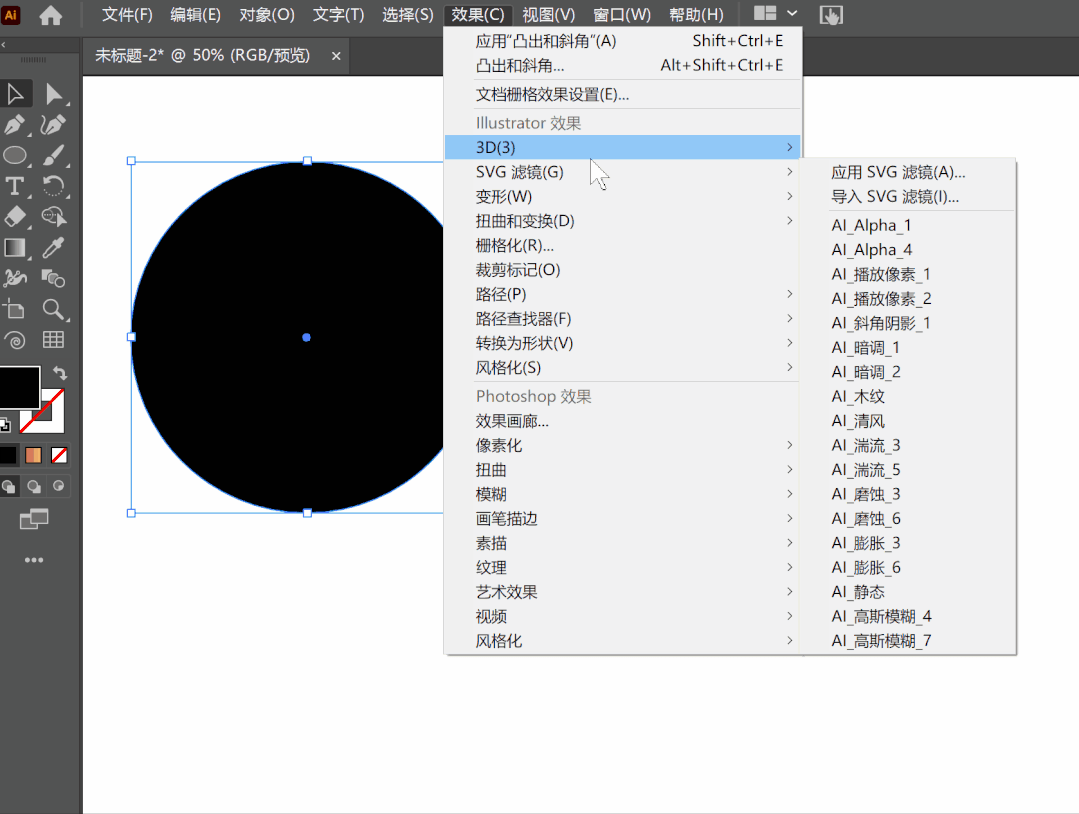Screen dimensions: 1079x814
Task: Select the Direct Selection tool
Action: 53,94
